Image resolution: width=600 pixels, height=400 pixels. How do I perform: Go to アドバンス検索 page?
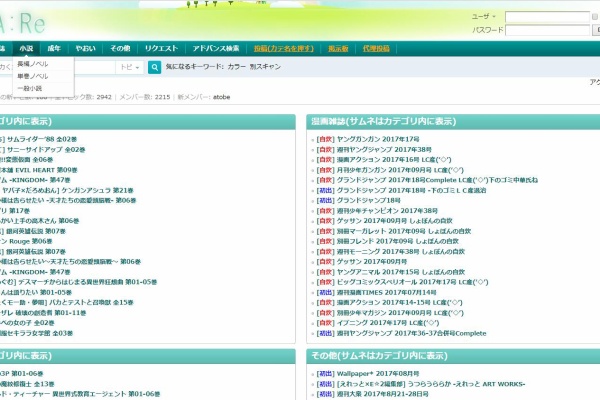click(x=216, y=49)
